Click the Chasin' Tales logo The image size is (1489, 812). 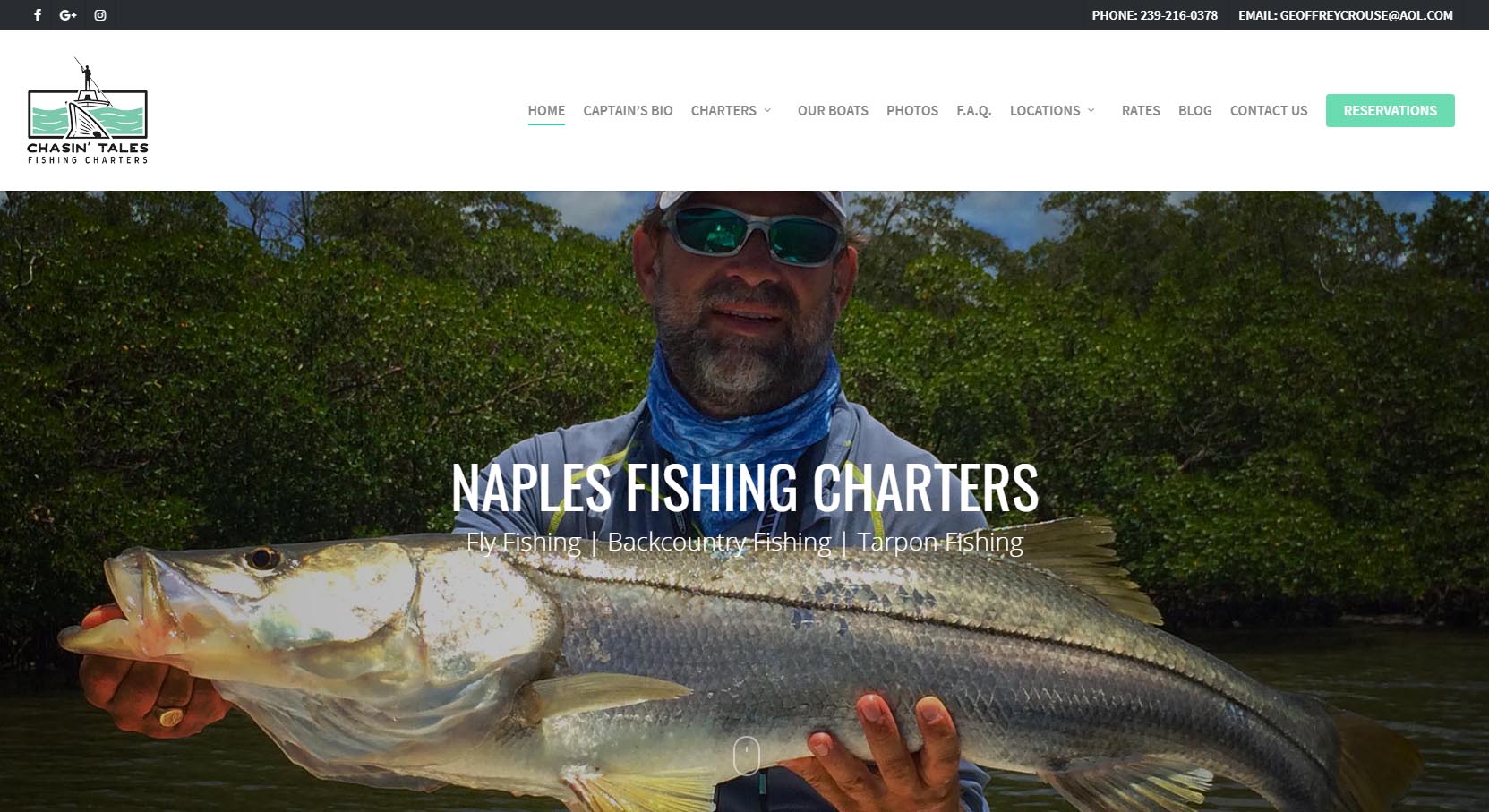[x=88, y=110]
